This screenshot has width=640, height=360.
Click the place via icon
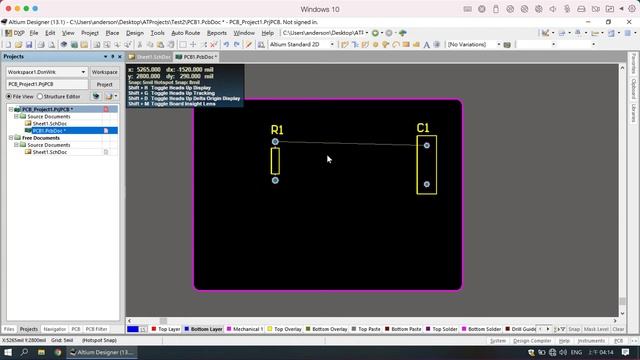point(386,44)
